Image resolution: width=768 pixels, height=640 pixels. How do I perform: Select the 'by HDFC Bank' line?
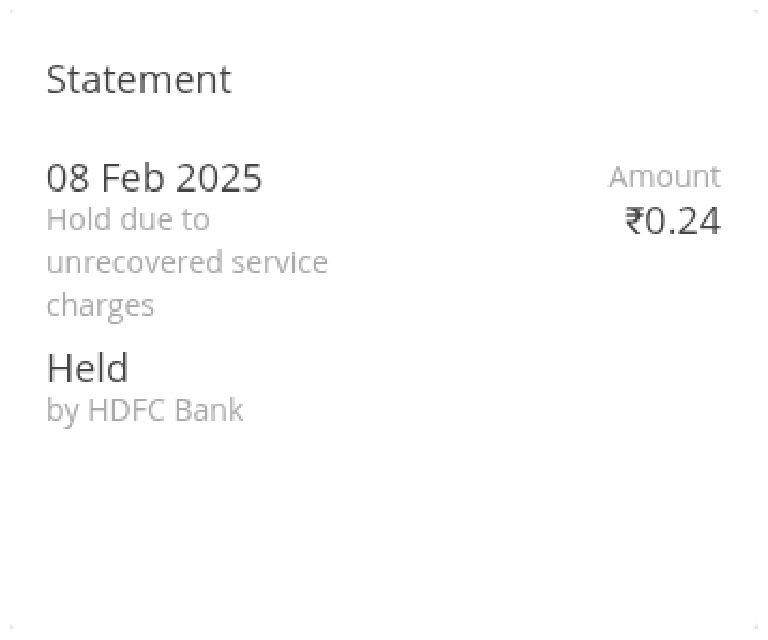pos(145,410)
